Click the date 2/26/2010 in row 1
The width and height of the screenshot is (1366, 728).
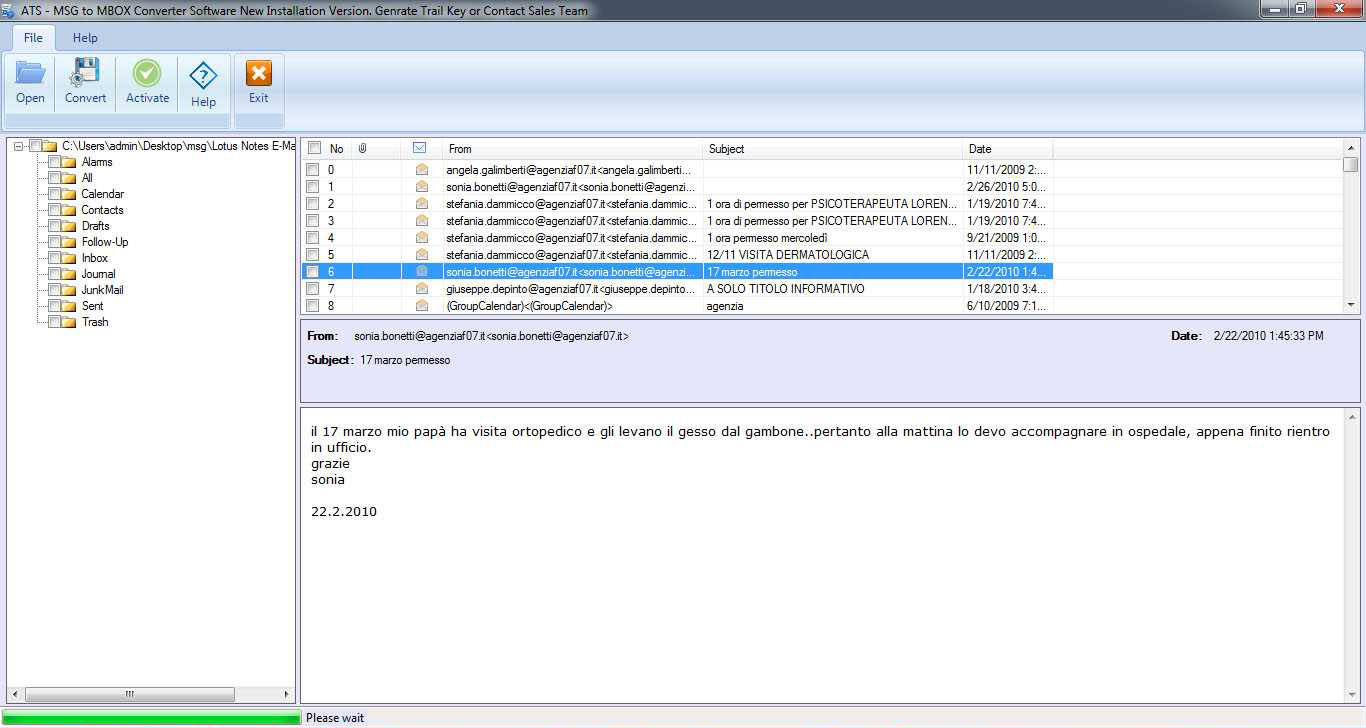pos(1006,187)
